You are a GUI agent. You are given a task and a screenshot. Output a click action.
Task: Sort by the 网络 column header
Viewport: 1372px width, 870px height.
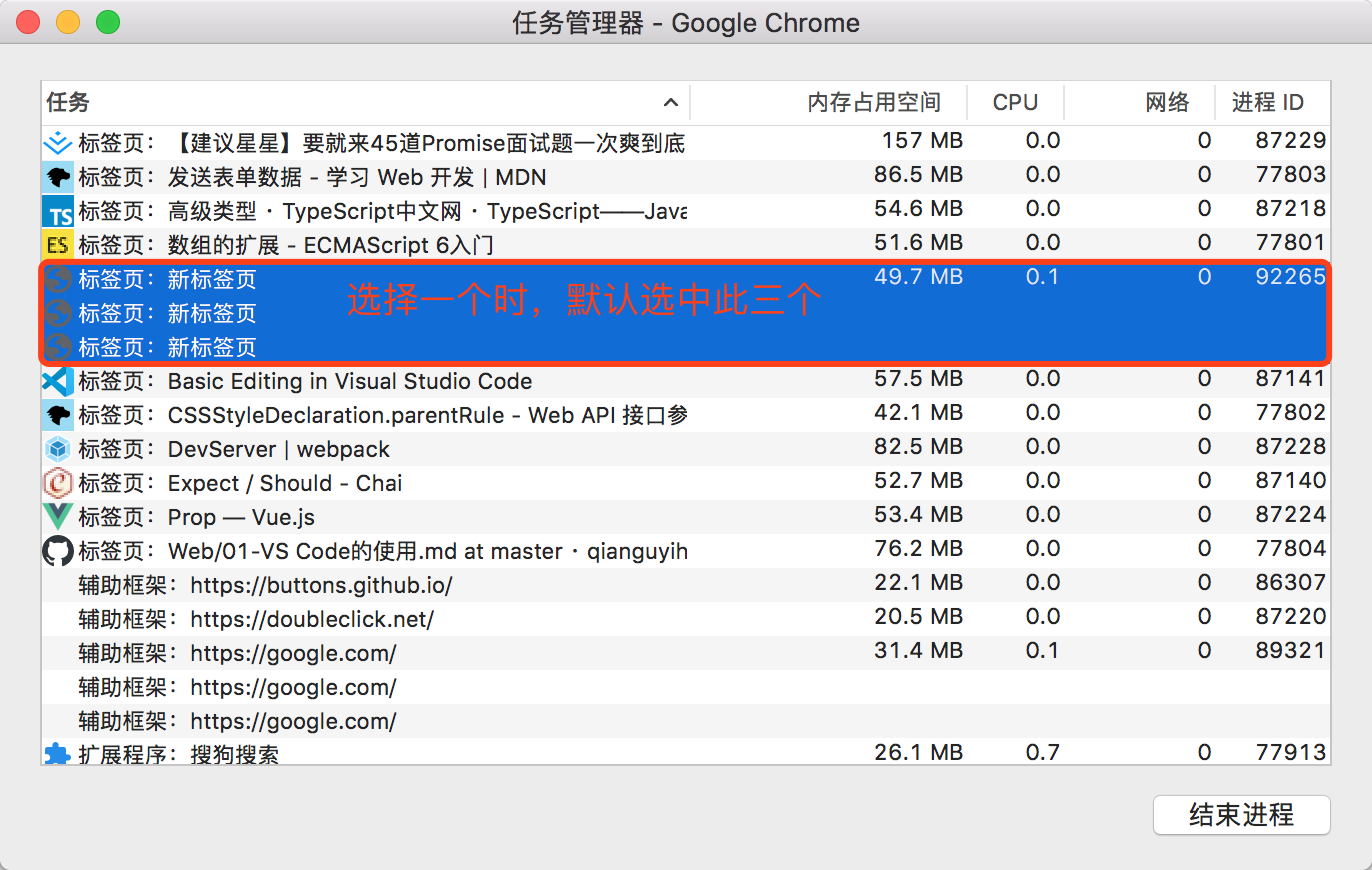(x=1140, y=102)
